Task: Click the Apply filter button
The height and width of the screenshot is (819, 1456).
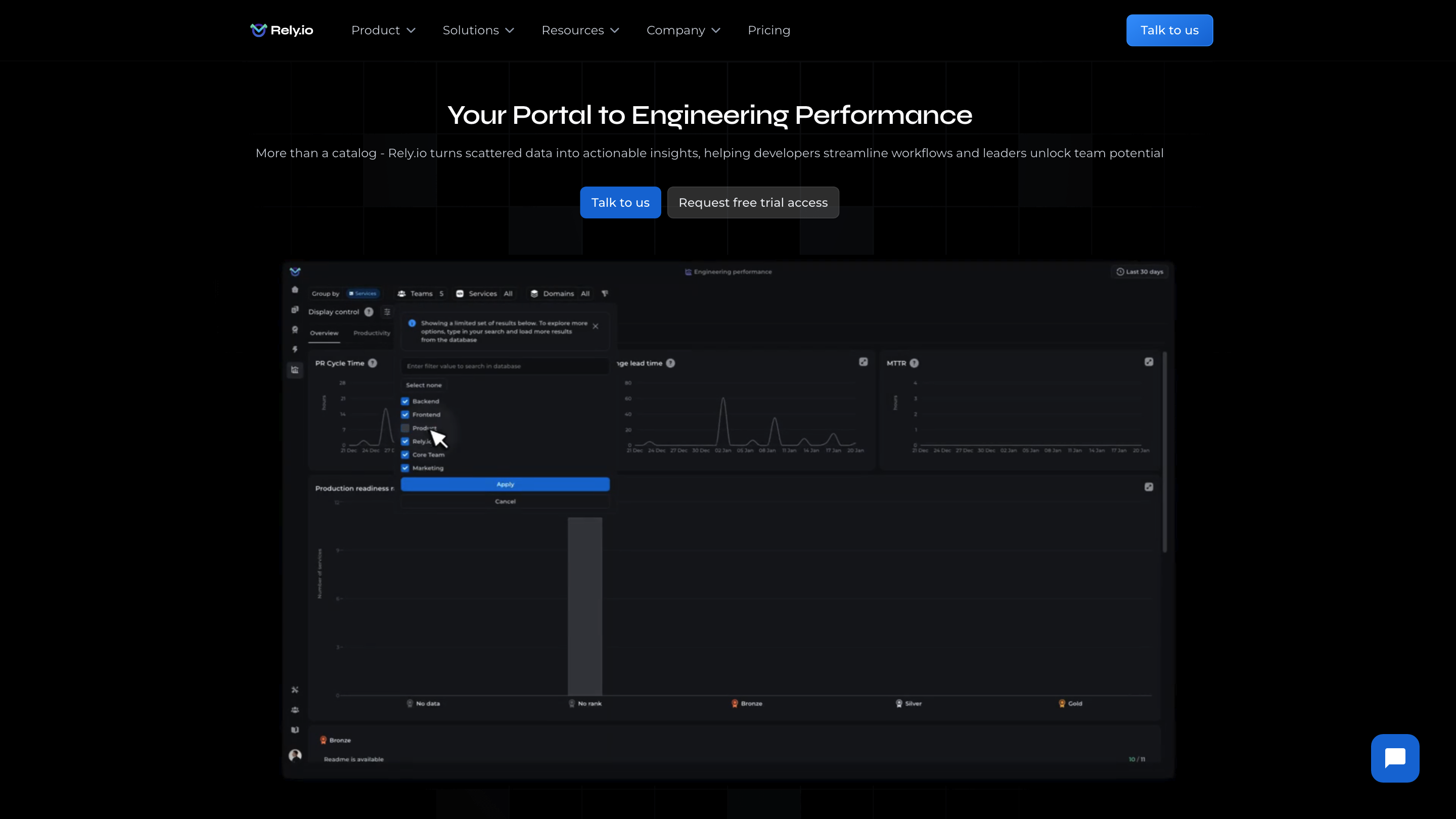Action: (x=505, y=484)
